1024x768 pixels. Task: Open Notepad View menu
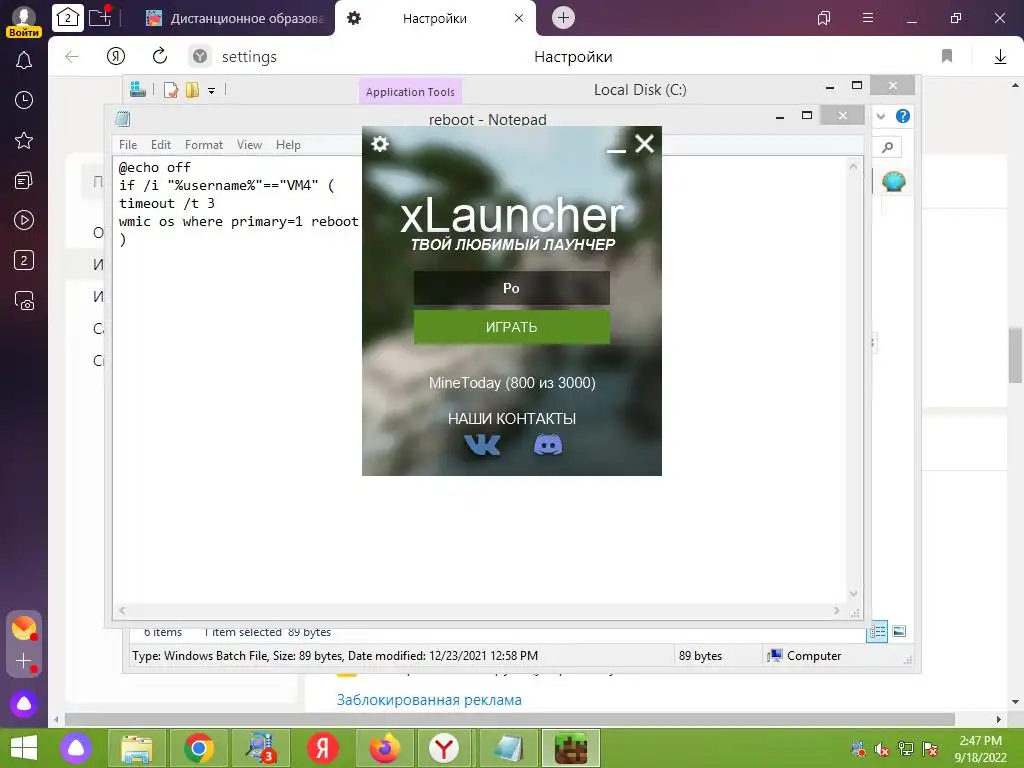point(249,145)
